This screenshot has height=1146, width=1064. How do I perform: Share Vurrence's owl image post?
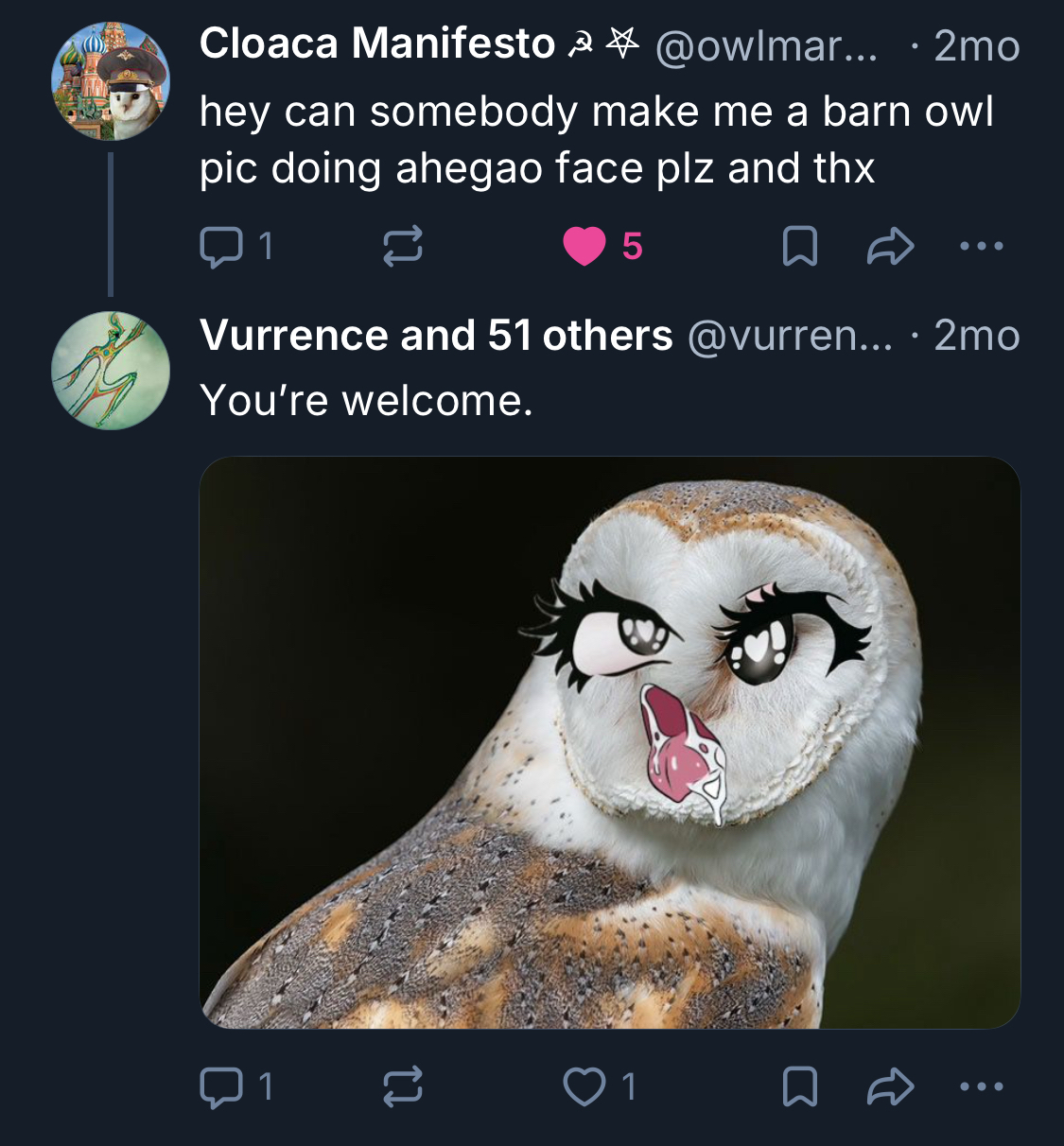coord(890,1086)
